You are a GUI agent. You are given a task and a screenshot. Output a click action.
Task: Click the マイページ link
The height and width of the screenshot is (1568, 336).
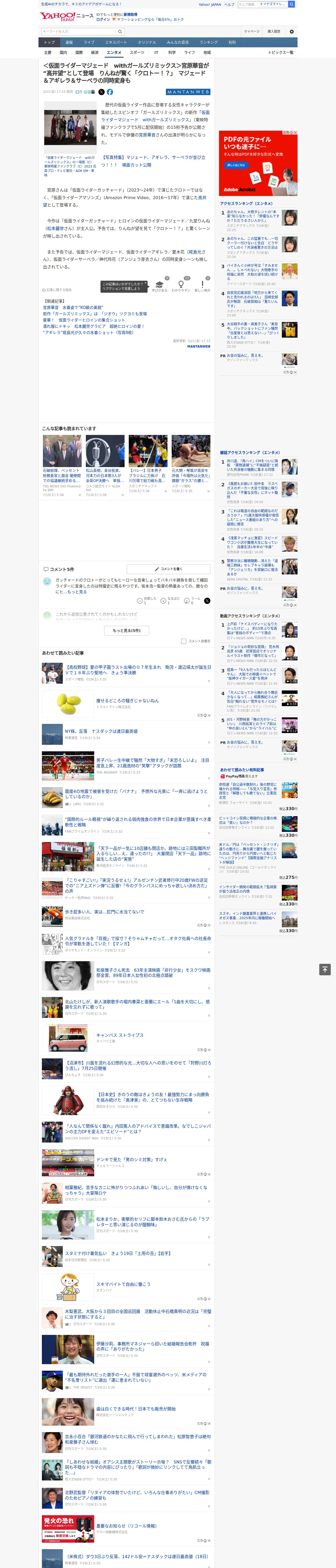click(251, 32)
